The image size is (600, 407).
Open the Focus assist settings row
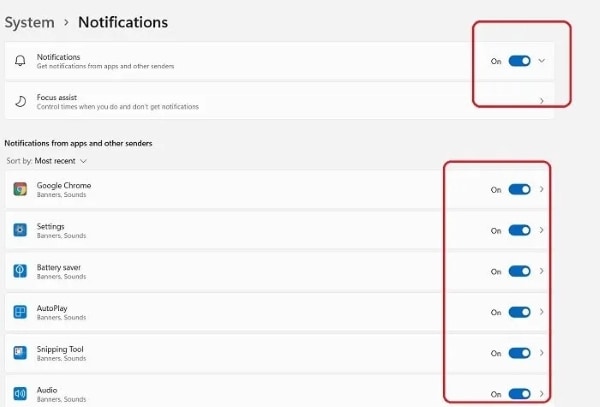click(x=250, y=101)
